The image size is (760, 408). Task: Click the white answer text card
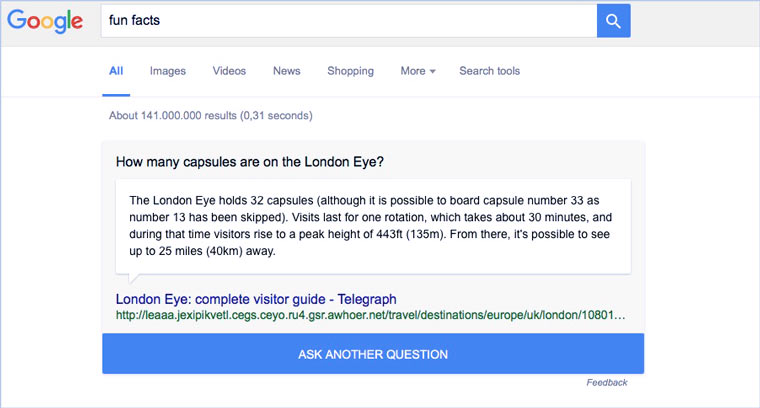[372, 226]
